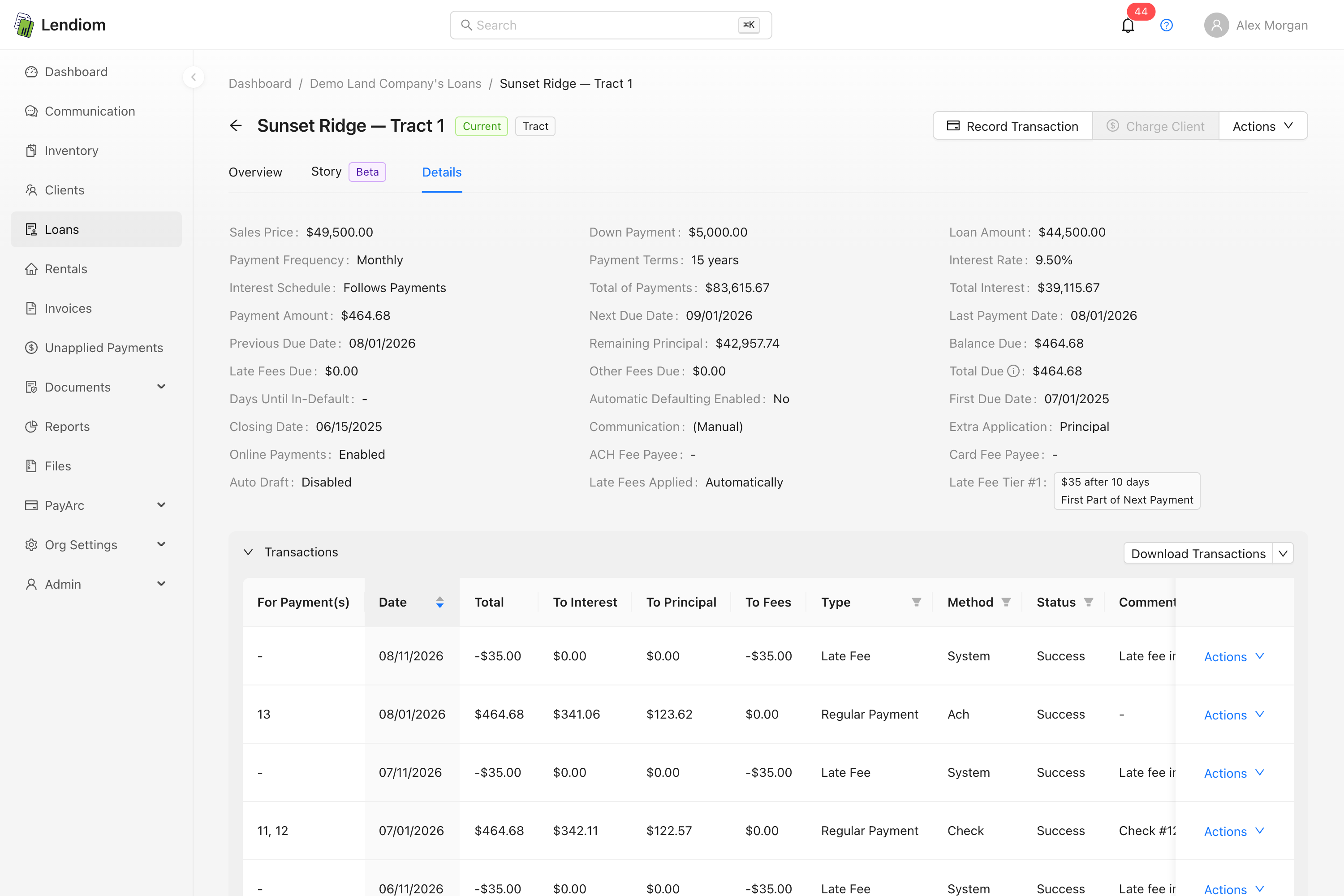Expand the Admin sidebar menu

96,585
